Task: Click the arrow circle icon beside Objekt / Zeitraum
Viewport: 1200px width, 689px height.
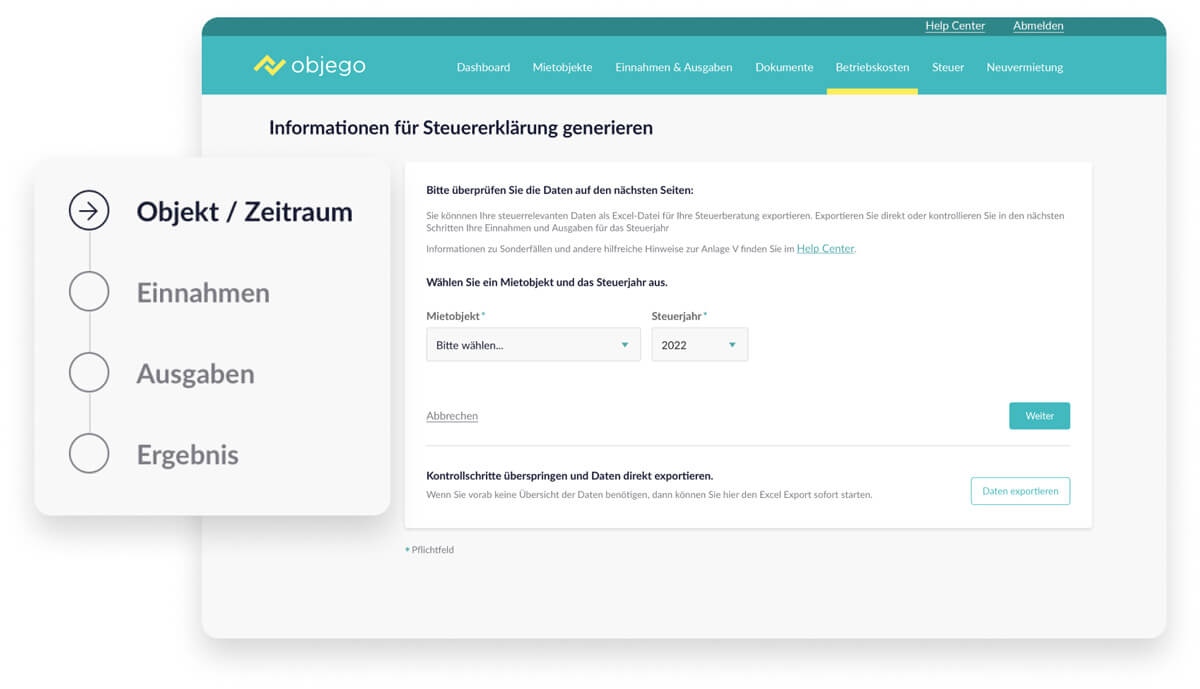Action: [x=89, y=211]
